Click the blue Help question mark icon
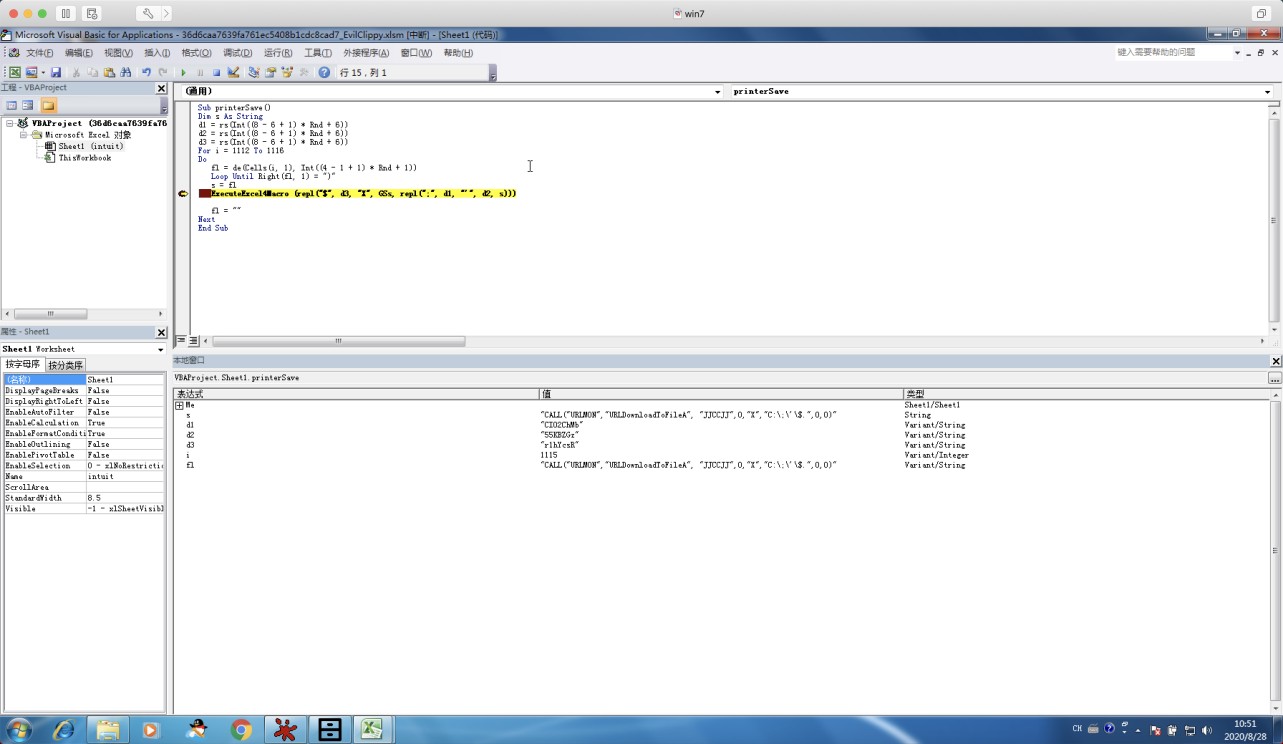 tap(324, 72)
